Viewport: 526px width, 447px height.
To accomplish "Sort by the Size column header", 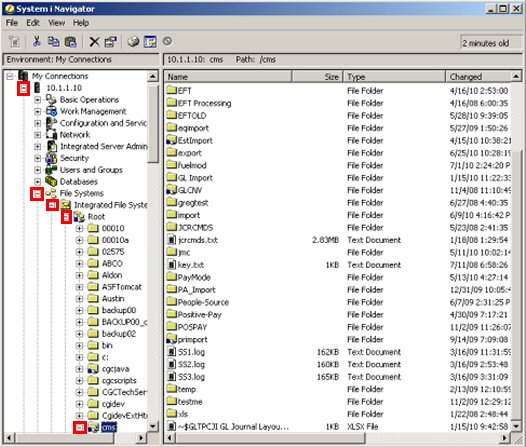I will point(317,76).
